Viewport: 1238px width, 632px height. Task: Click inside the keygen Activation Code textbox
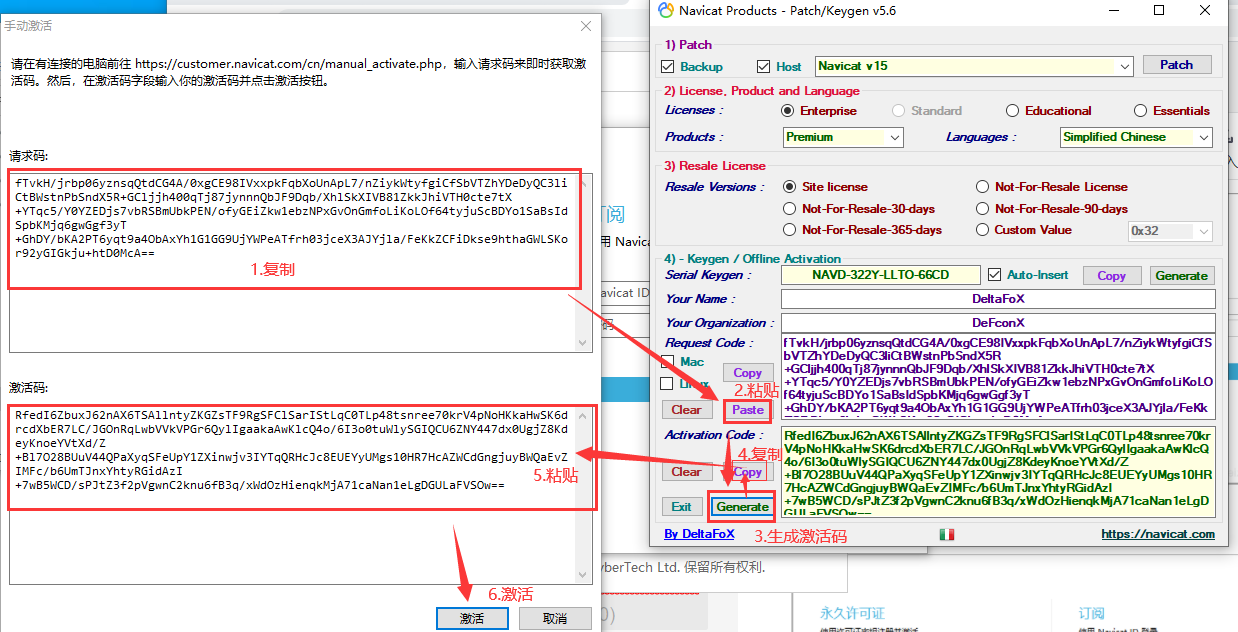click(x=998, y=472)
